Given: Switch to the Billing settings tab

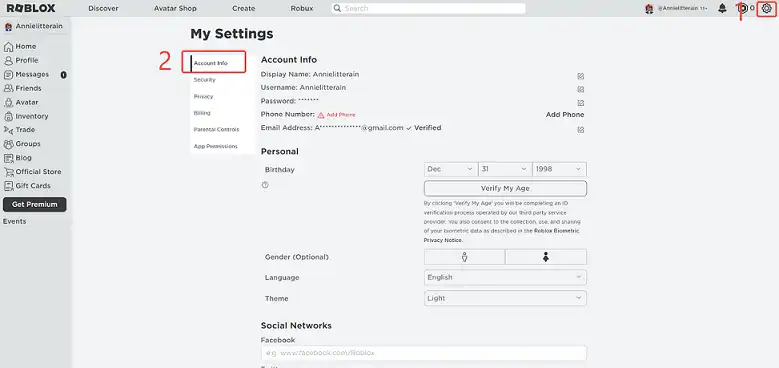Looking at the screenshot, I should (x=202, y=113).
